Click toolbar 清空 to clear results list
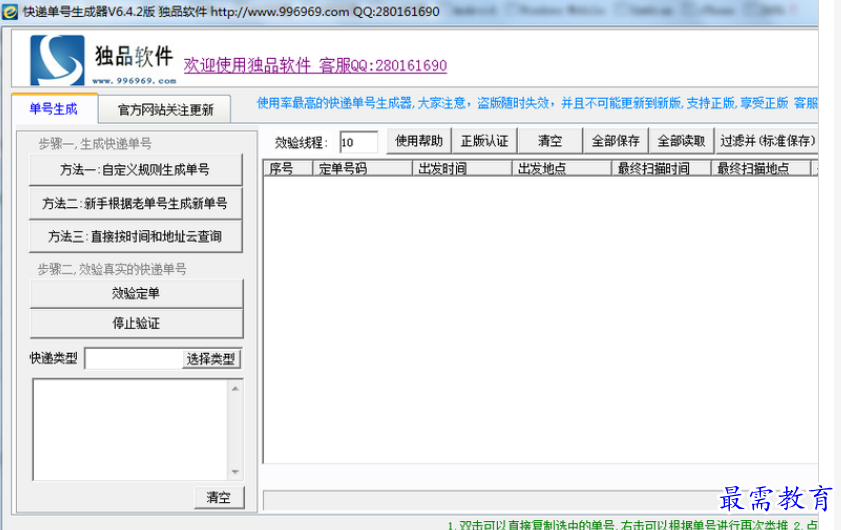The width and height of the screenshot is (841, 530). click(550, 141)
